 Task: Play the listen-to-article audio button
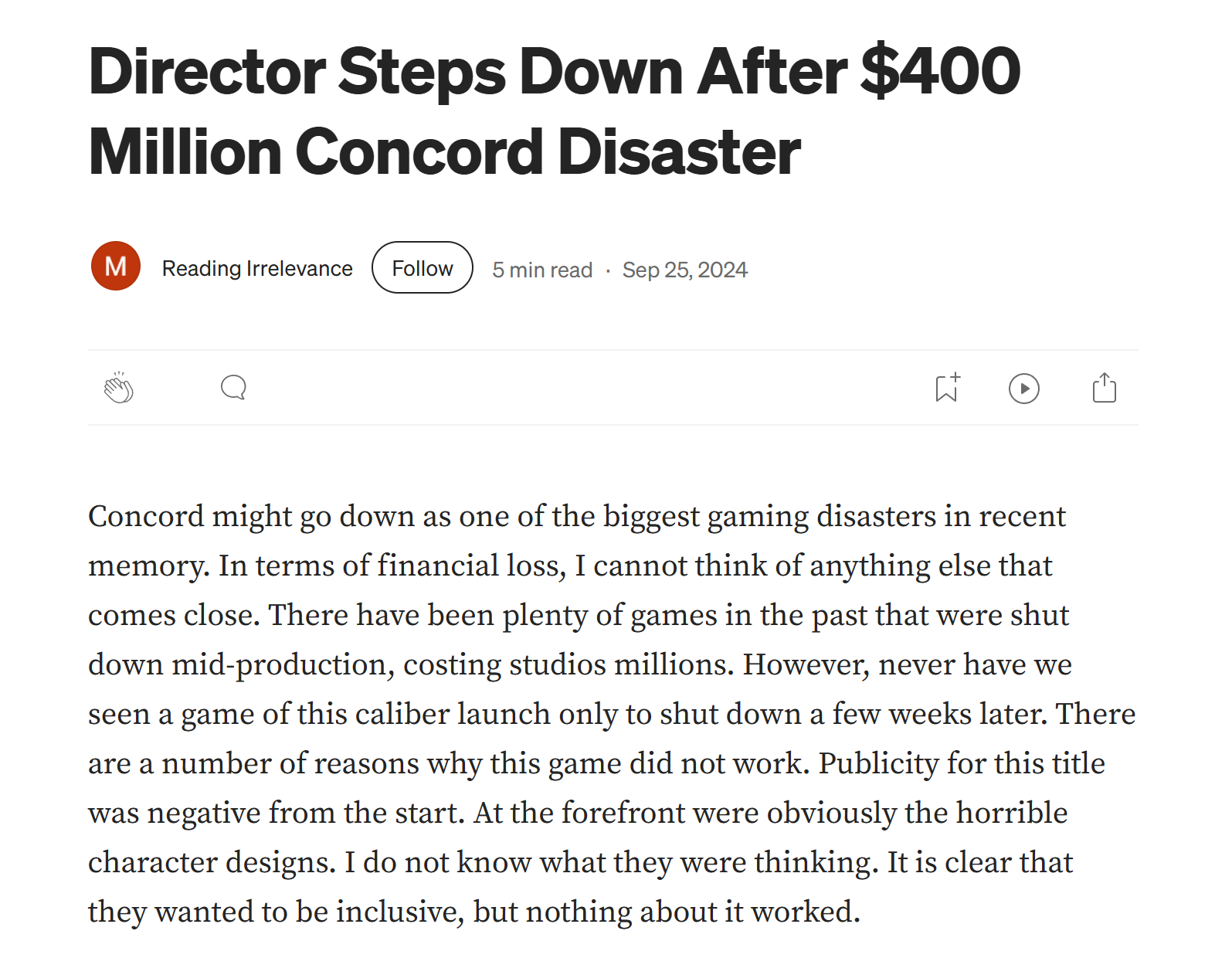(x=1023, y=389)
